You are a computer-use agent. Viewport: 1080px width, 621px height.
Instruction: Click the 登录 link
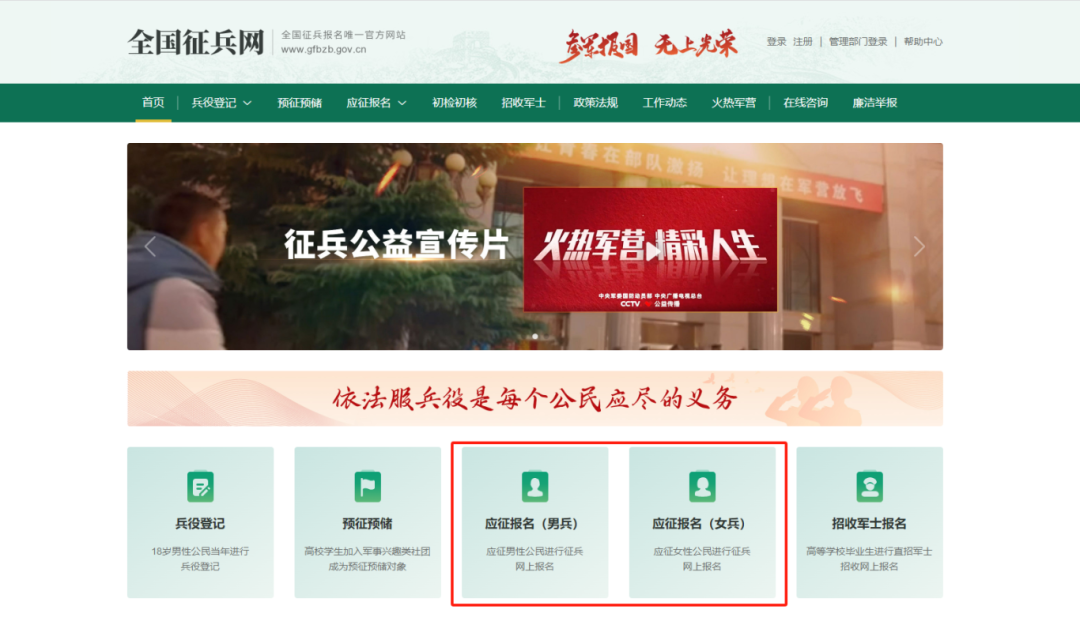click(x=776, y=42)
